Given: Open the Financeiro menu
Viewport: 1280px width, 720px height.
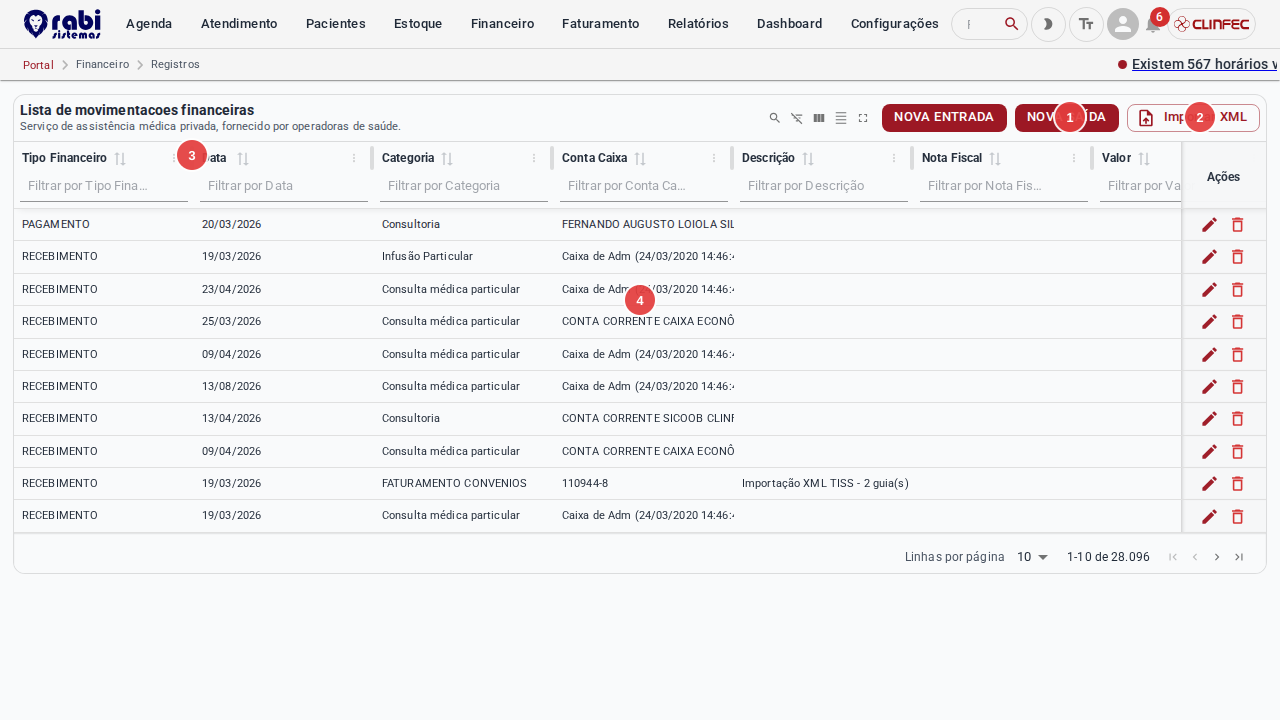Looking at the screenshot, I should tap(502, 24).
